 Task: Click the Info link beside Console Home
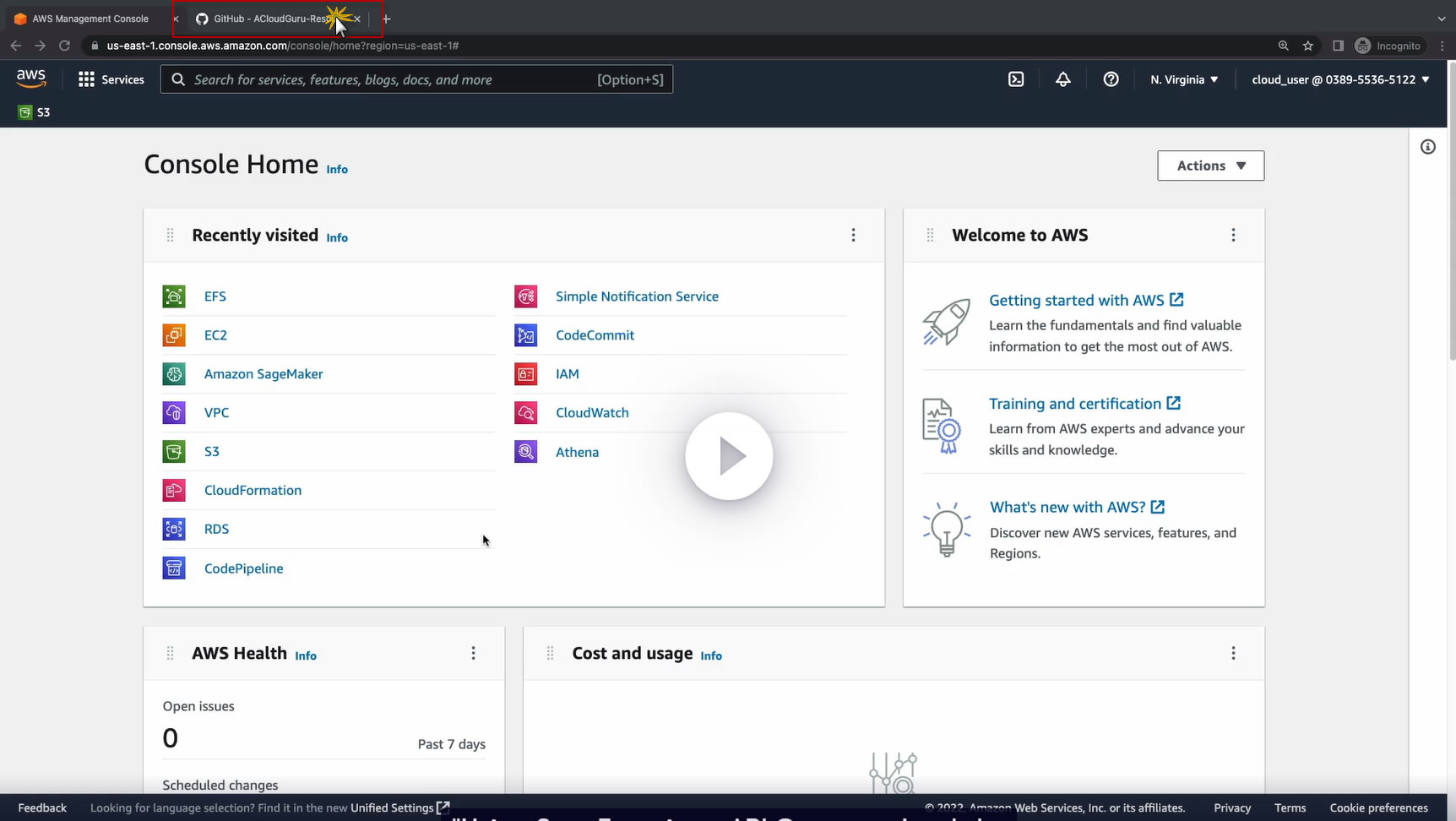point(337,169)
